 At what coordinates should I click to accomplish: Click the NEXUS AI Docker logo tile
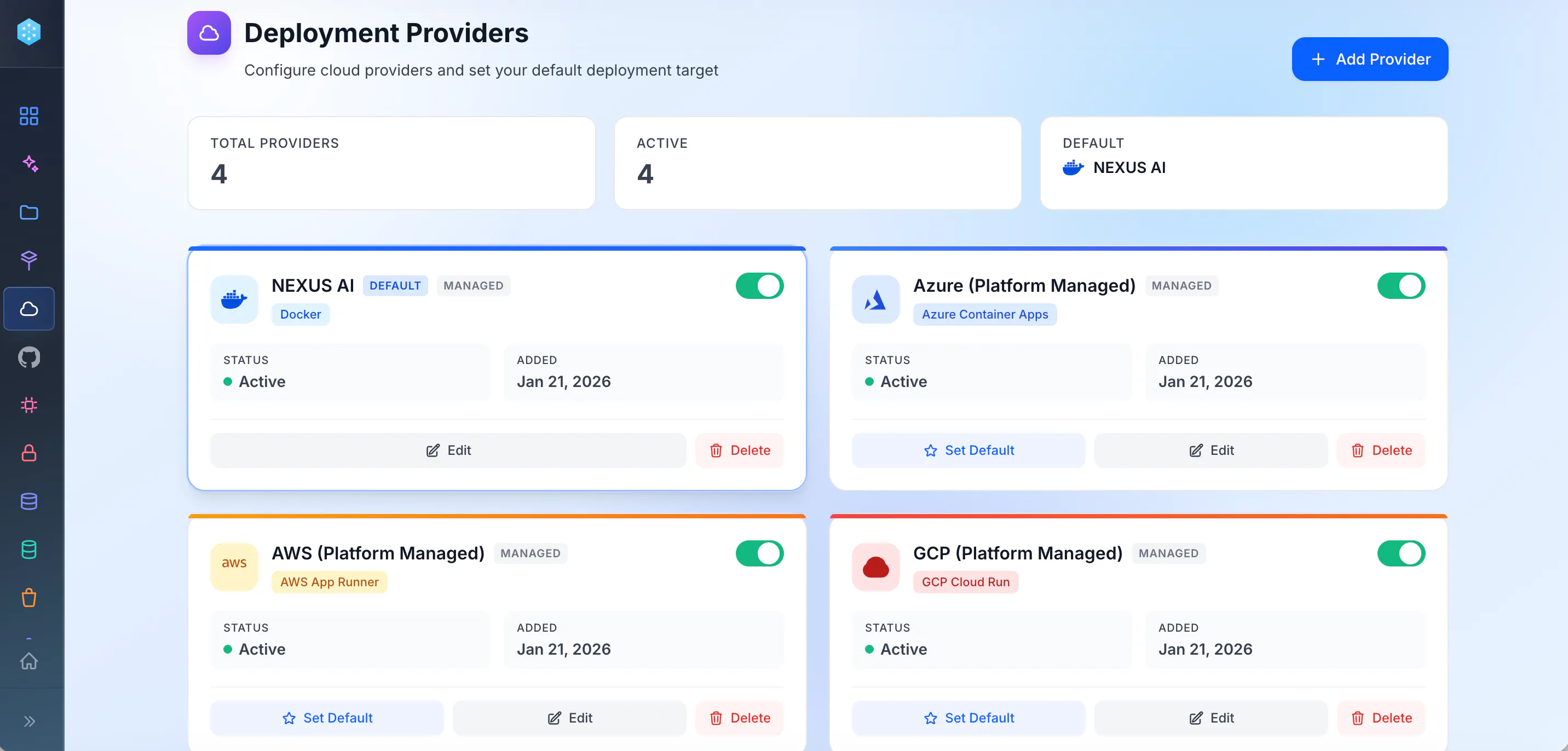coord(234,299)
